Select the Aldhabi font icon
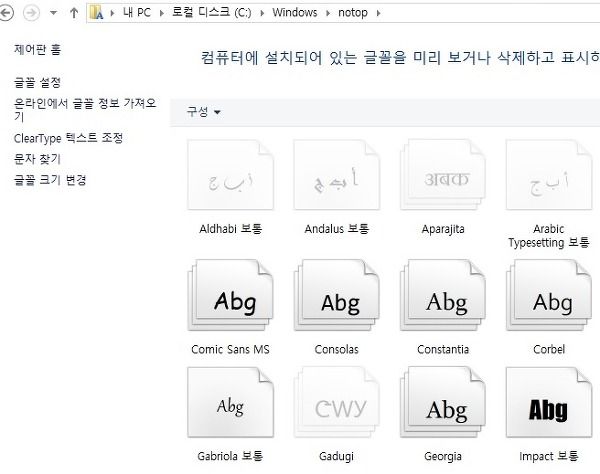600x474 pixels. [231, 174]
